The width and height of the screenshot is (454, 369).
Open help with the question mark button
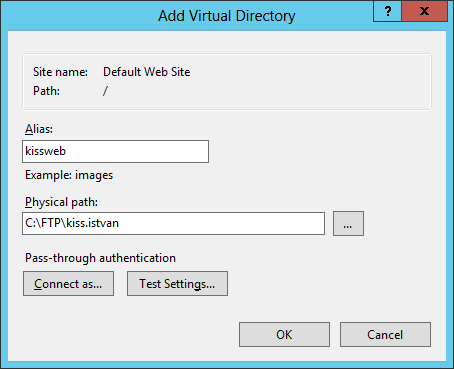387,11
